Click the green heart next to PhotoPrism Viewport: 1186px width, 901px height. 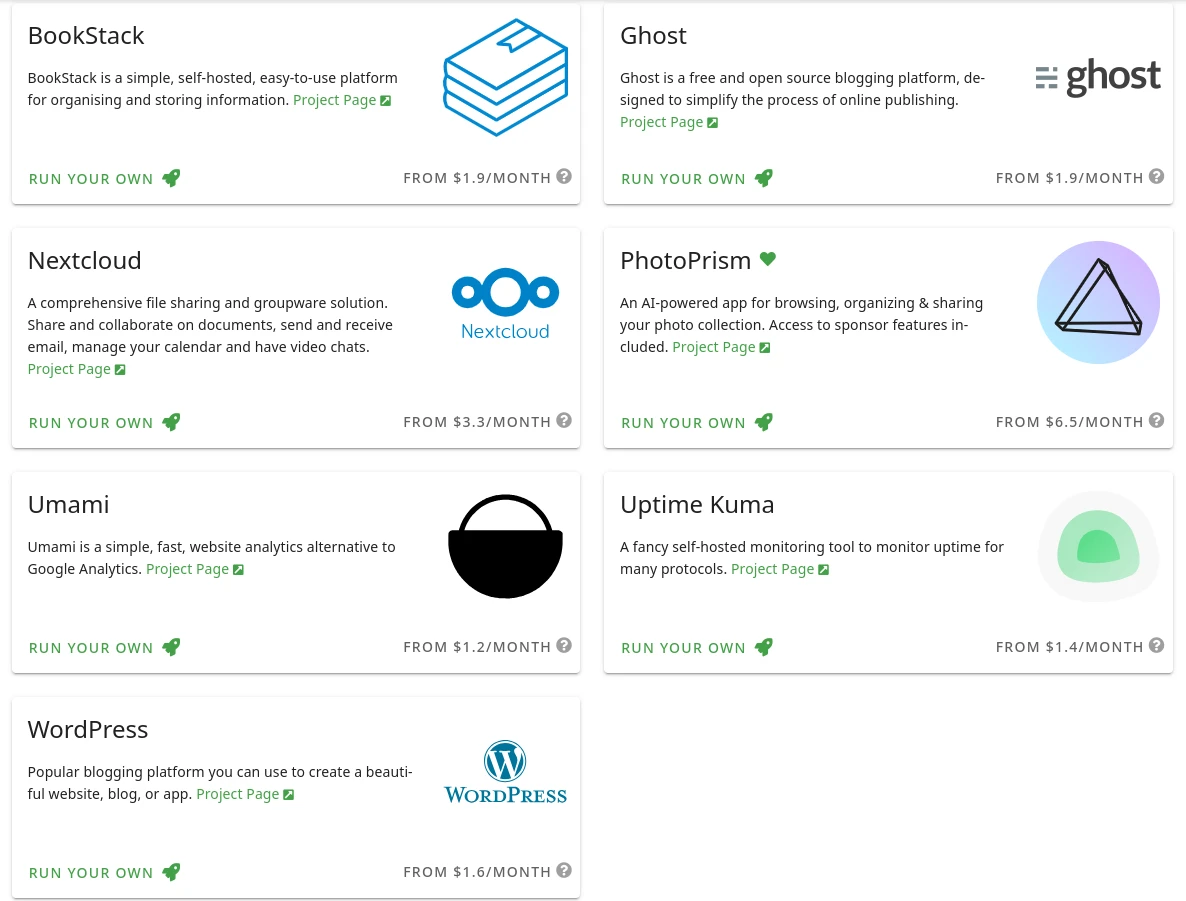tap(768, 259)
